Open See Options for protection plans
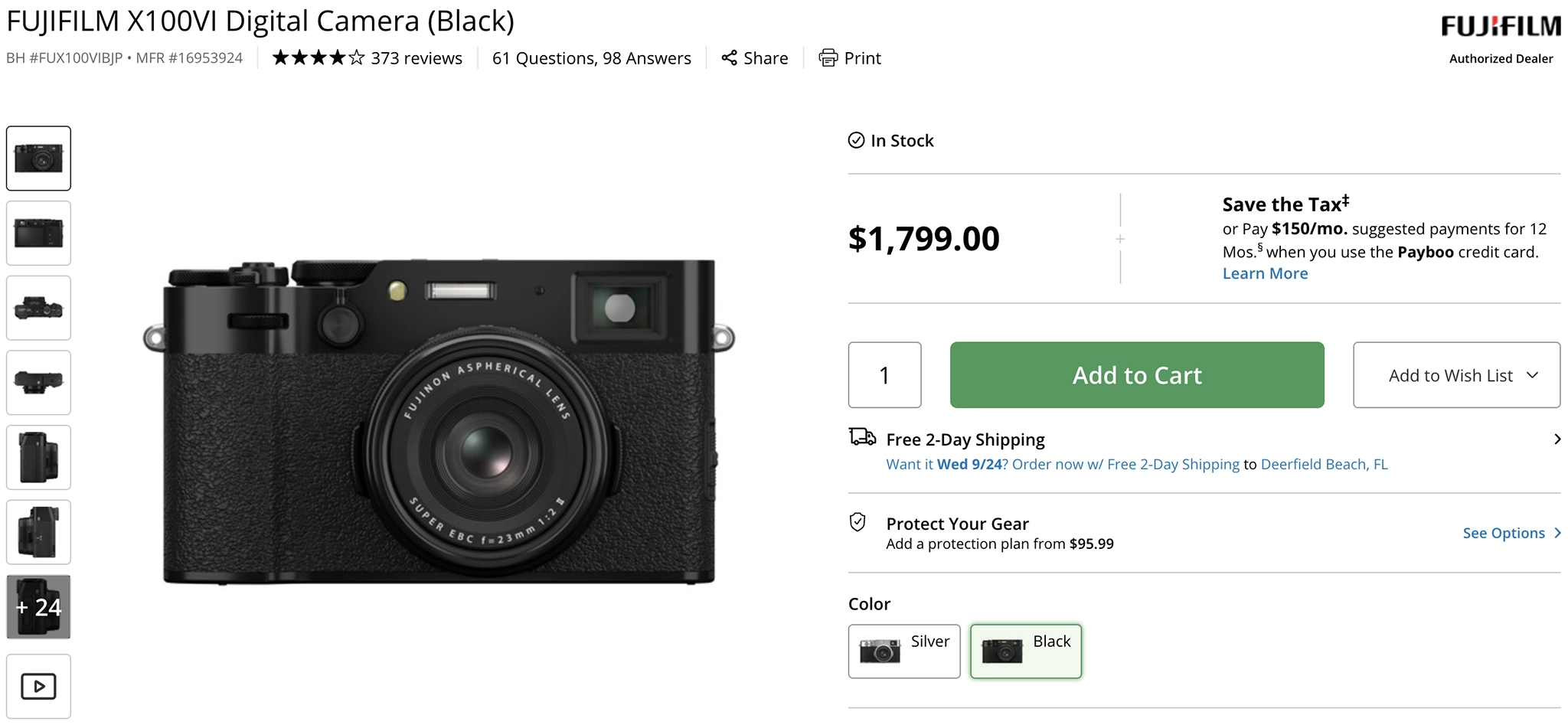The height and width of the screenshot is (725, 1568). point(1510,534)
